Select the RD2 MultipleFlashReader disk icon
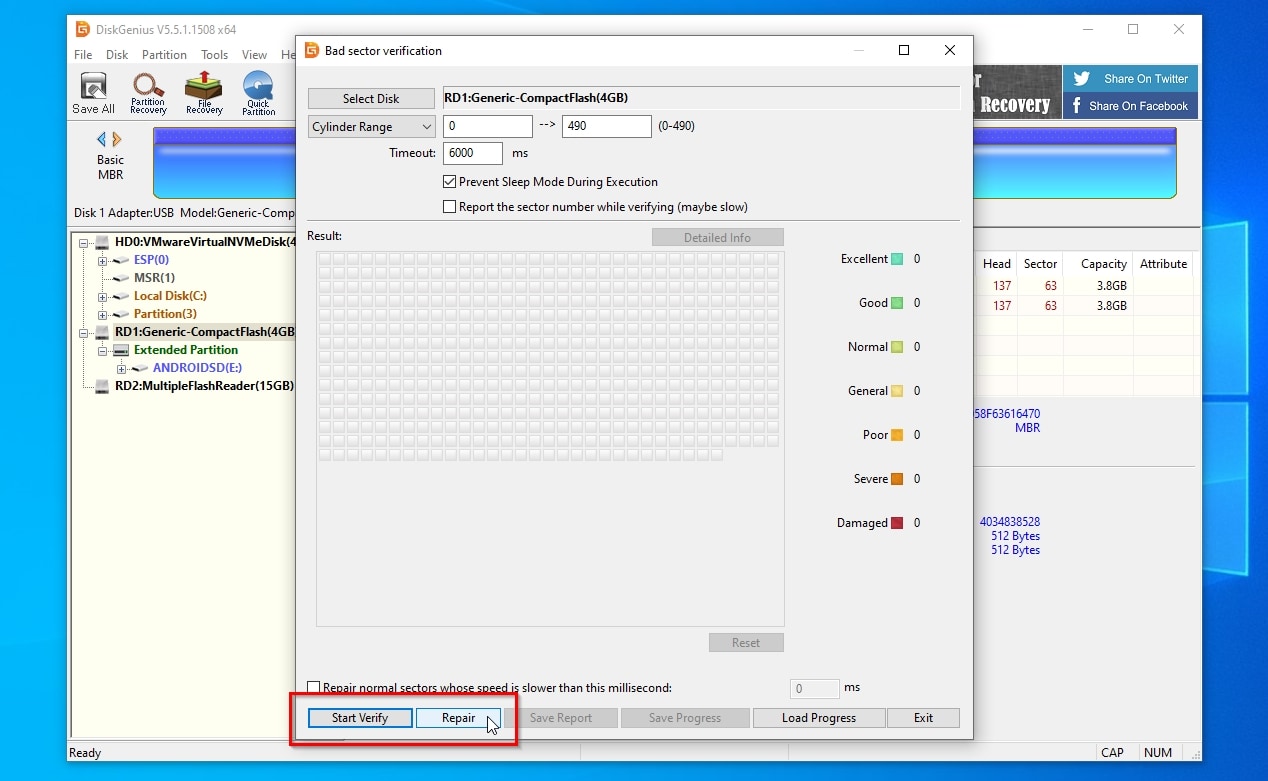Screen dimensions: 1268x781 pyautogui.click(x=102, y=386)
